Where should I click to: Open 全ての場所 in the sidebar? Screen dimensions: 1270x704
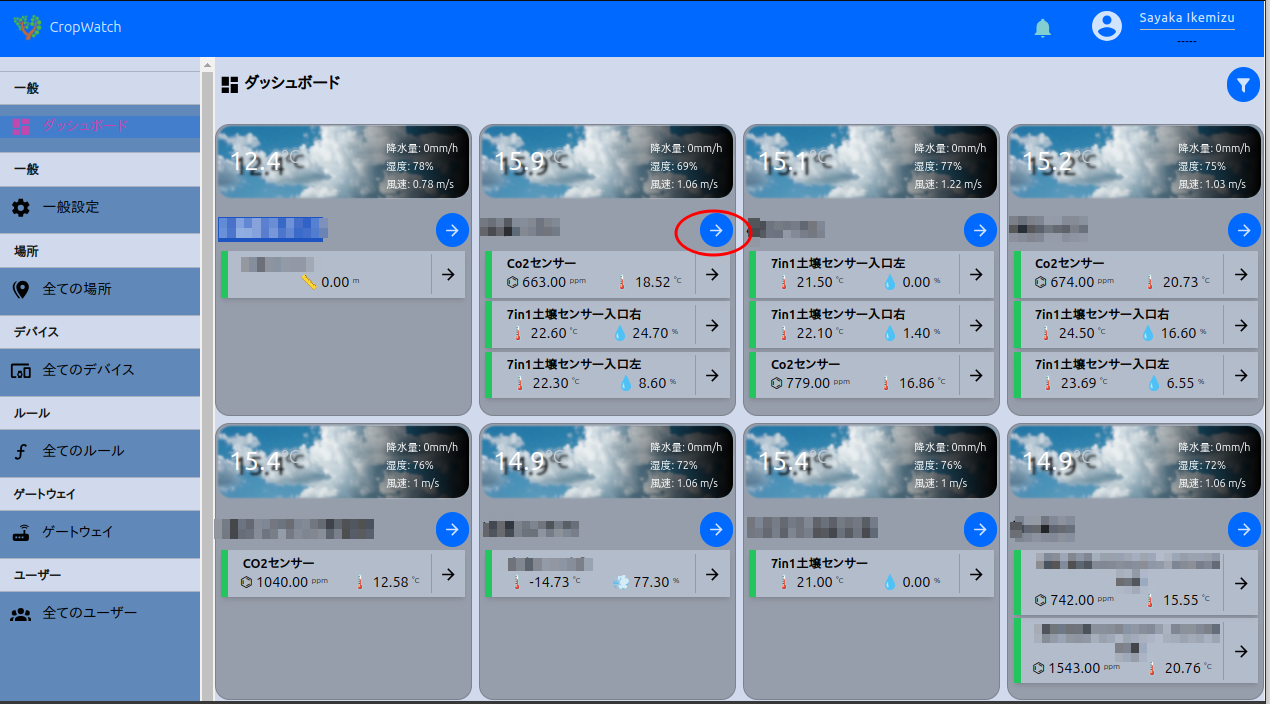[77, 289]
